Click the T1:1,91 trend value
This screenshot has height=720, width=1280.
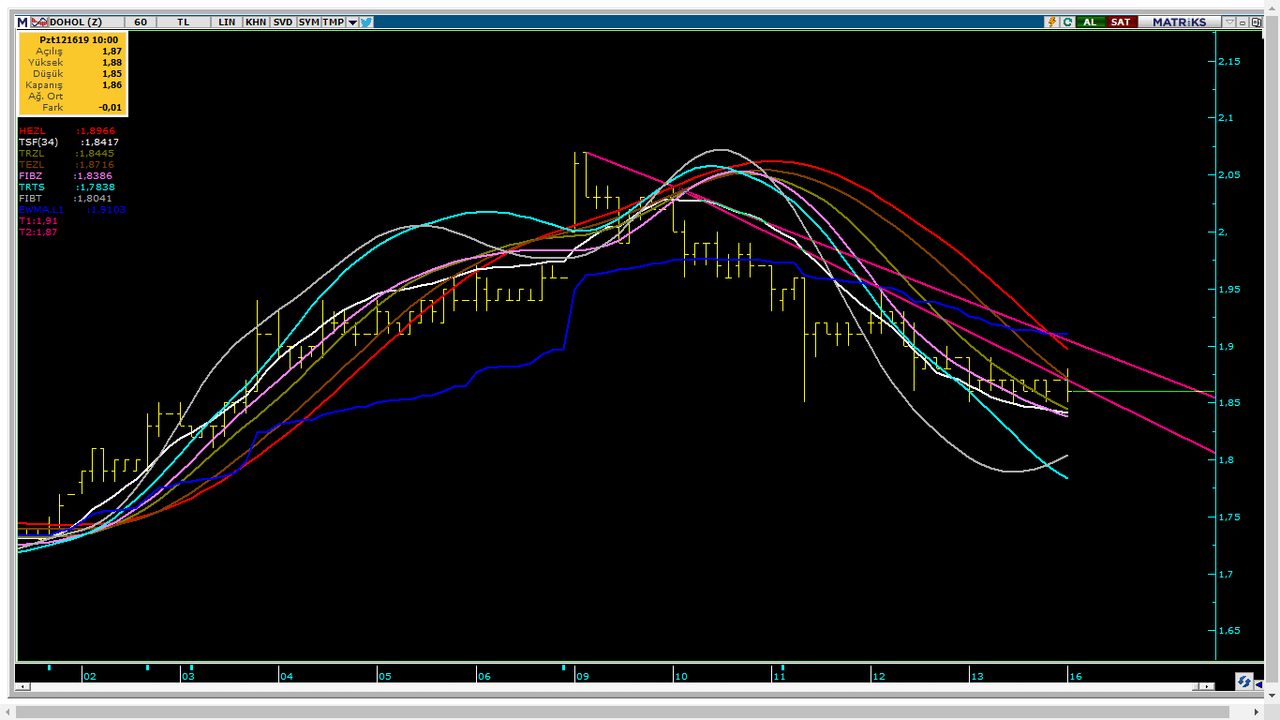(x=38, y=221)
